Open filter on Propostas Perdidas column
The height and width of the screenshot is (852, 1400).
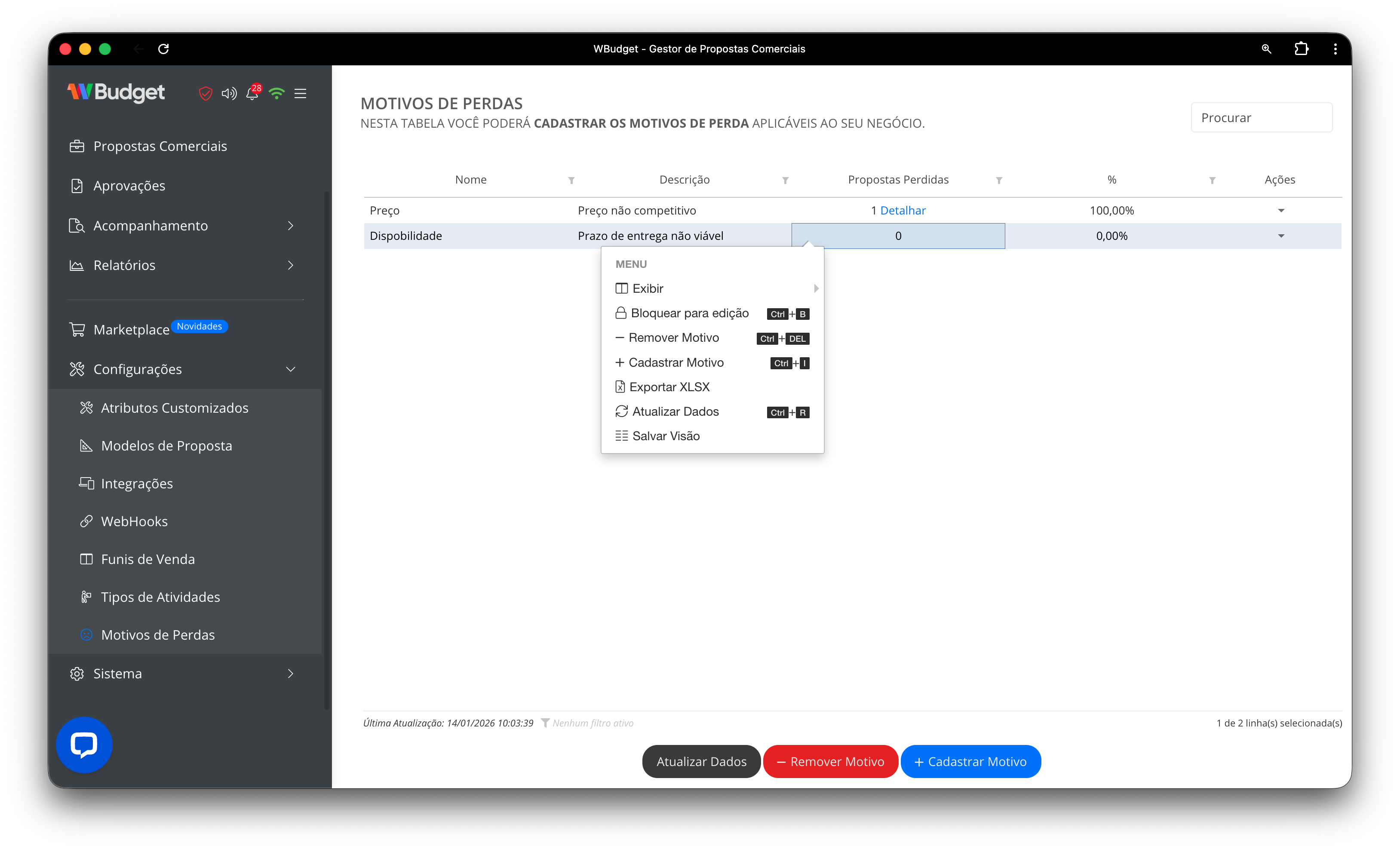point(999,180)
